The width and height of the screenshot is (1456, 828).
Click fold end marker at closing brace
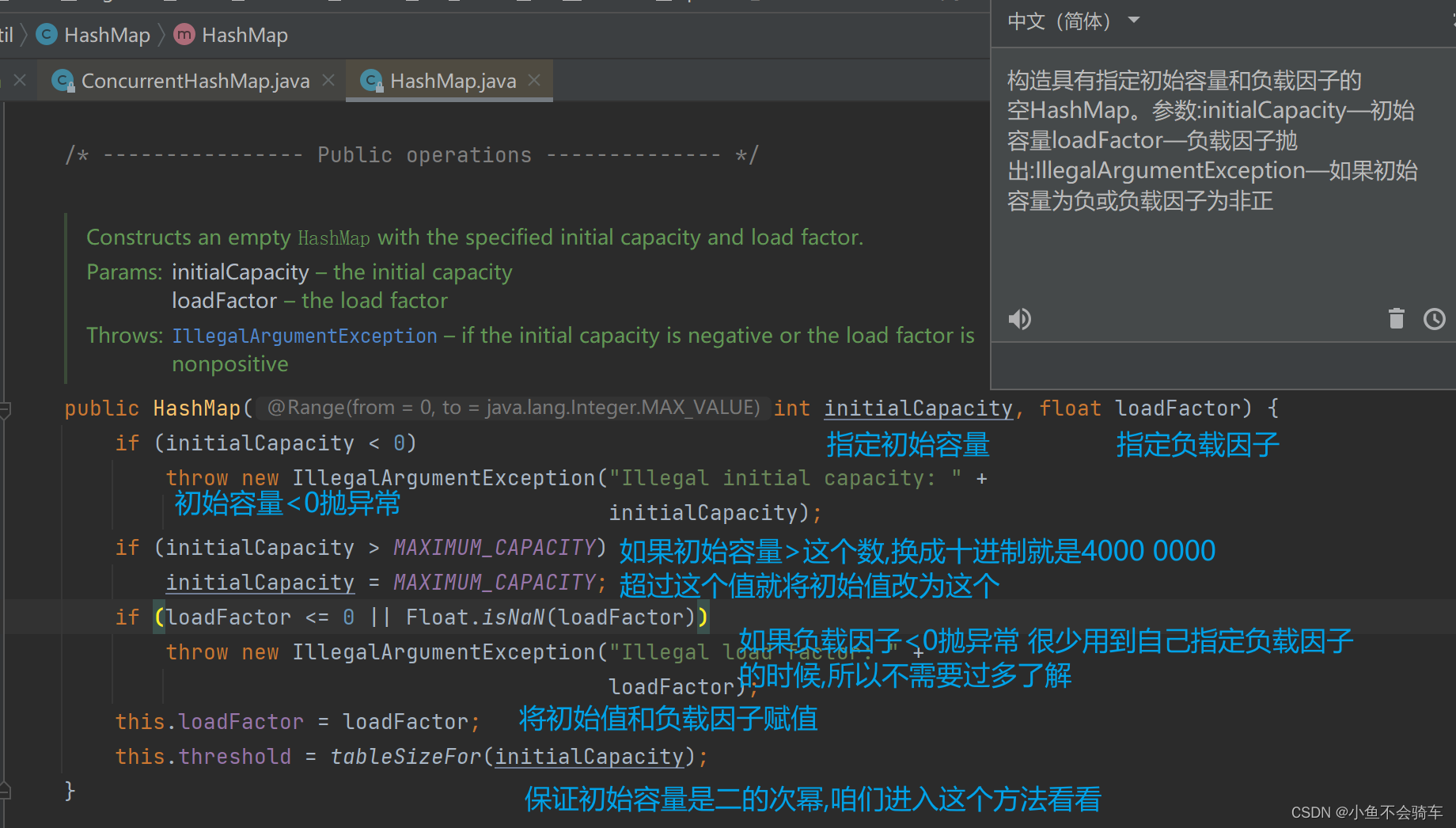(x=5, y=789)
